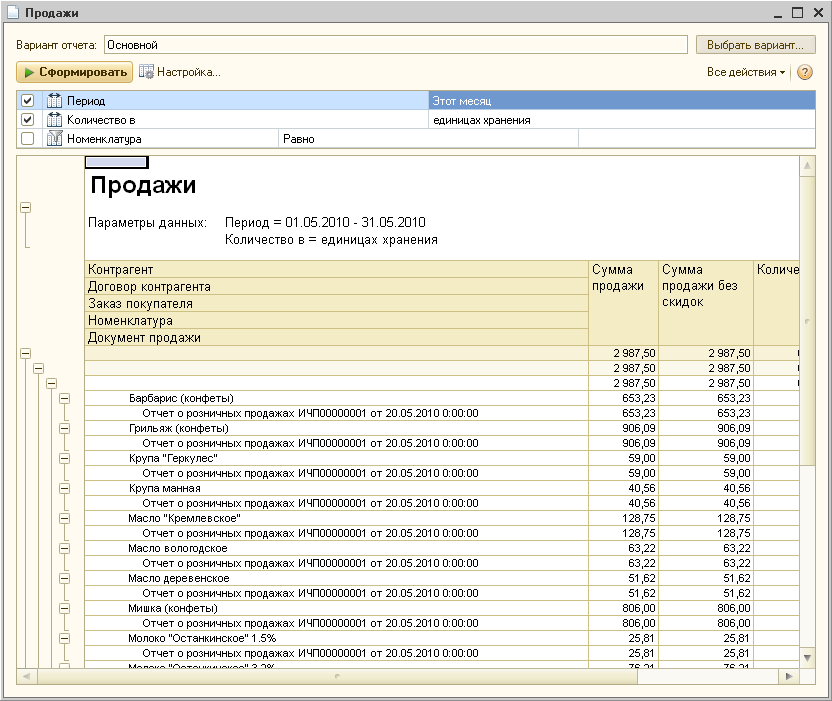Collapse the report header group
This screenshot has width=832, height=701.
click(25, 207)
